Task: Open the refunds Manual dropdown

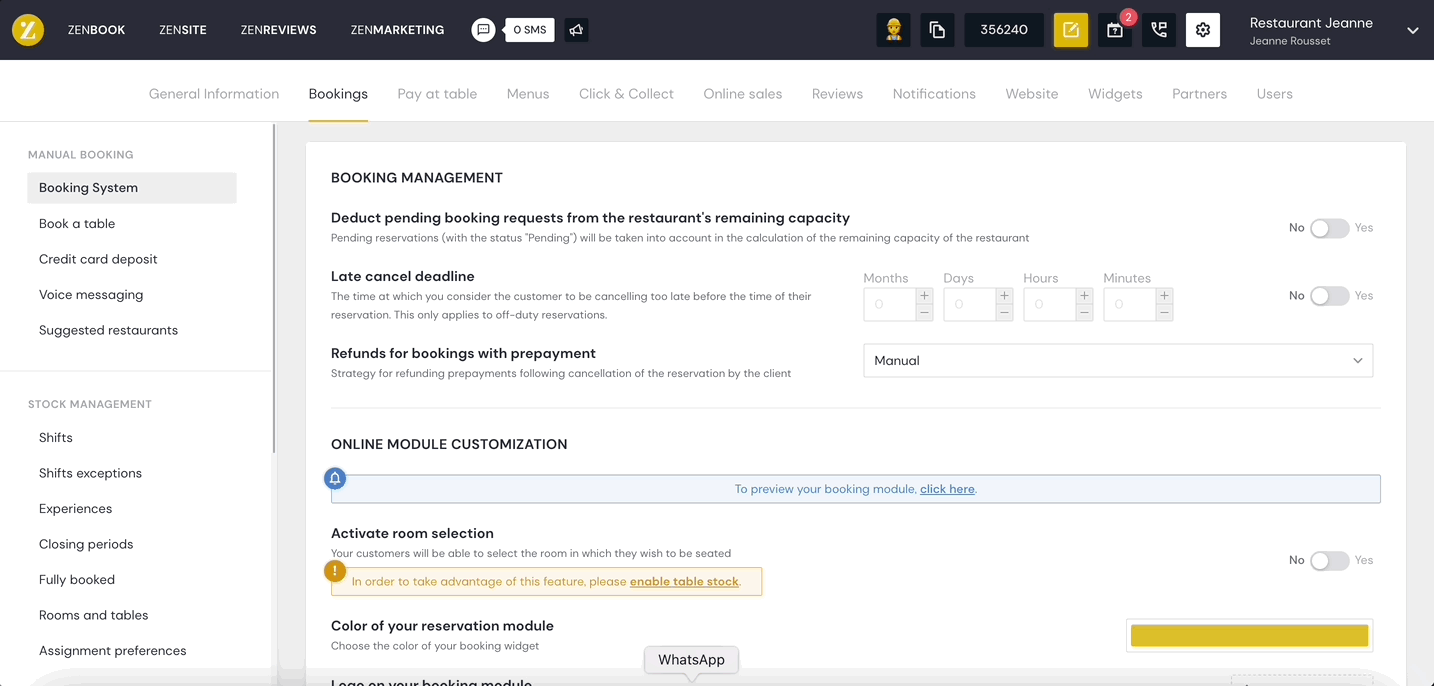Action: pos(1118,361)
